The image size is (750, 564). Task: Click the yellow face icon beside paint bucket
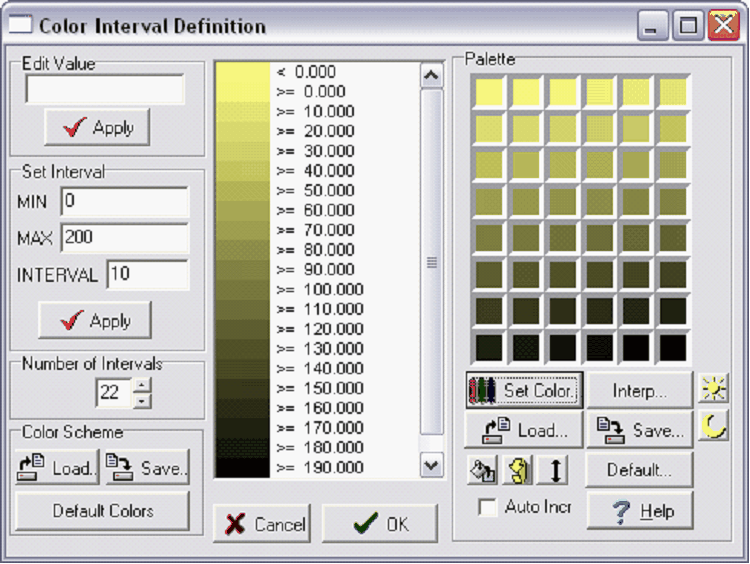[x=518, y=469]
